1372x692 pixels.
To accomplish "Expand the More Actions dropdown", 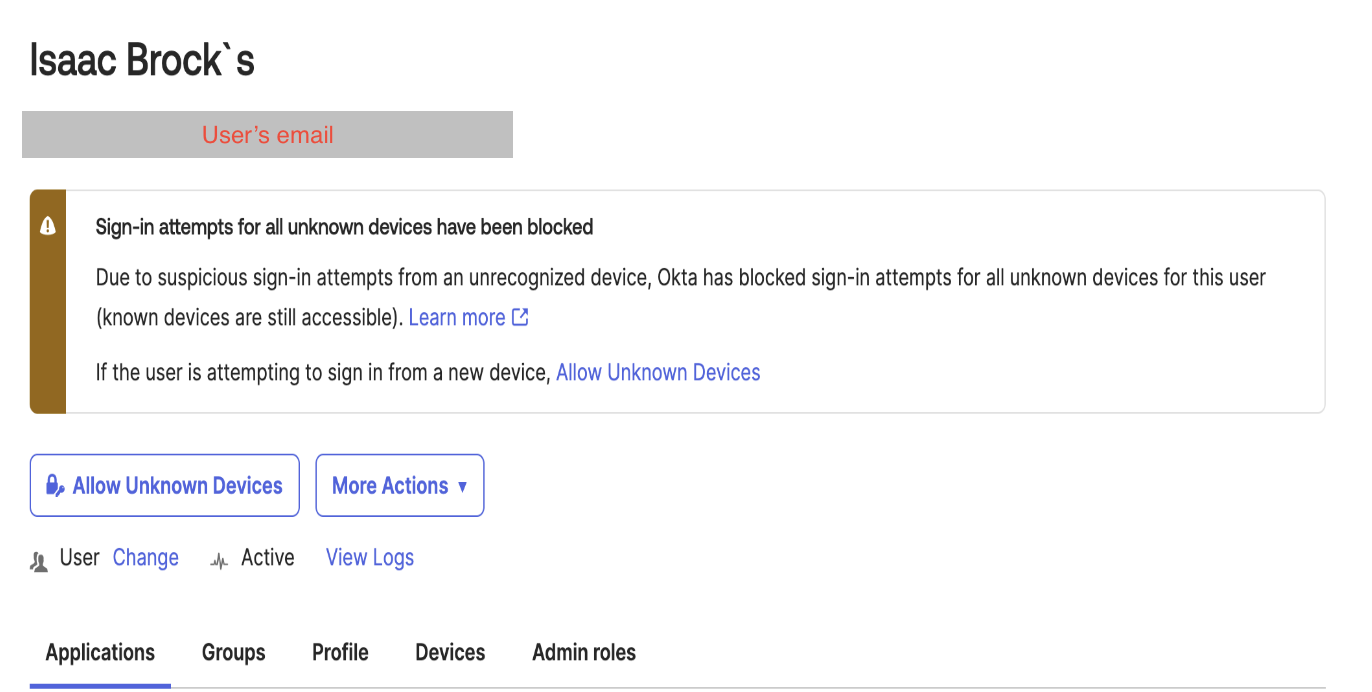I will [x=400, y=486].
